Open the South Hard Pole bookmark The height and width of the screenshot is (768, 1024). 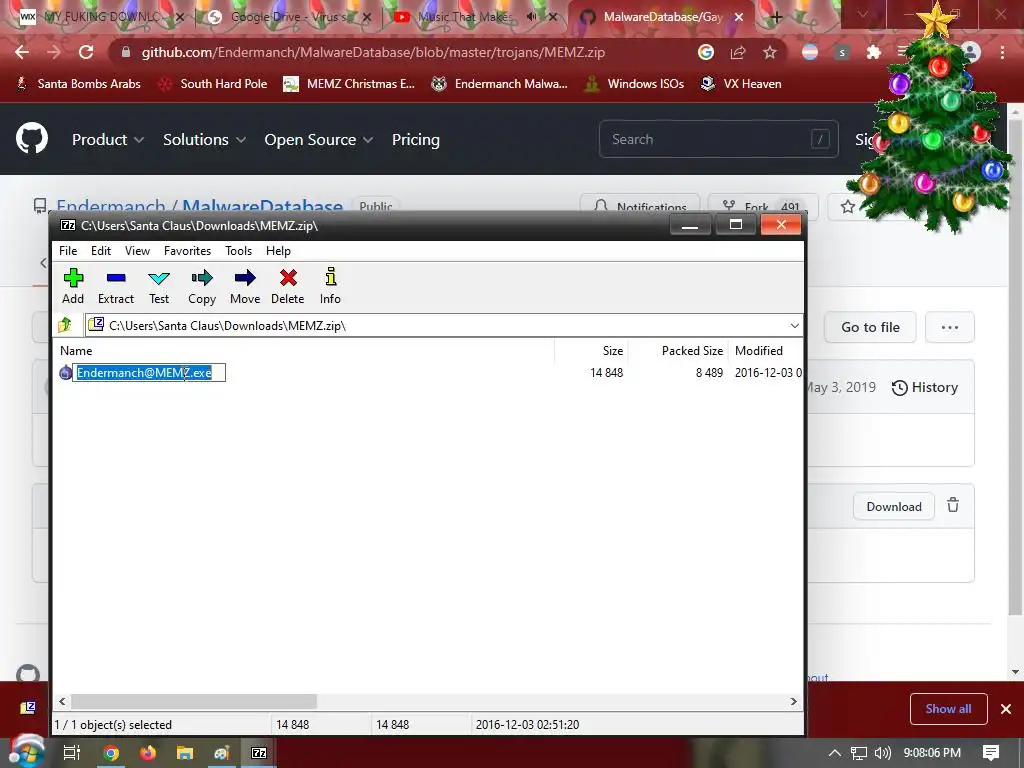click(213, 84)
